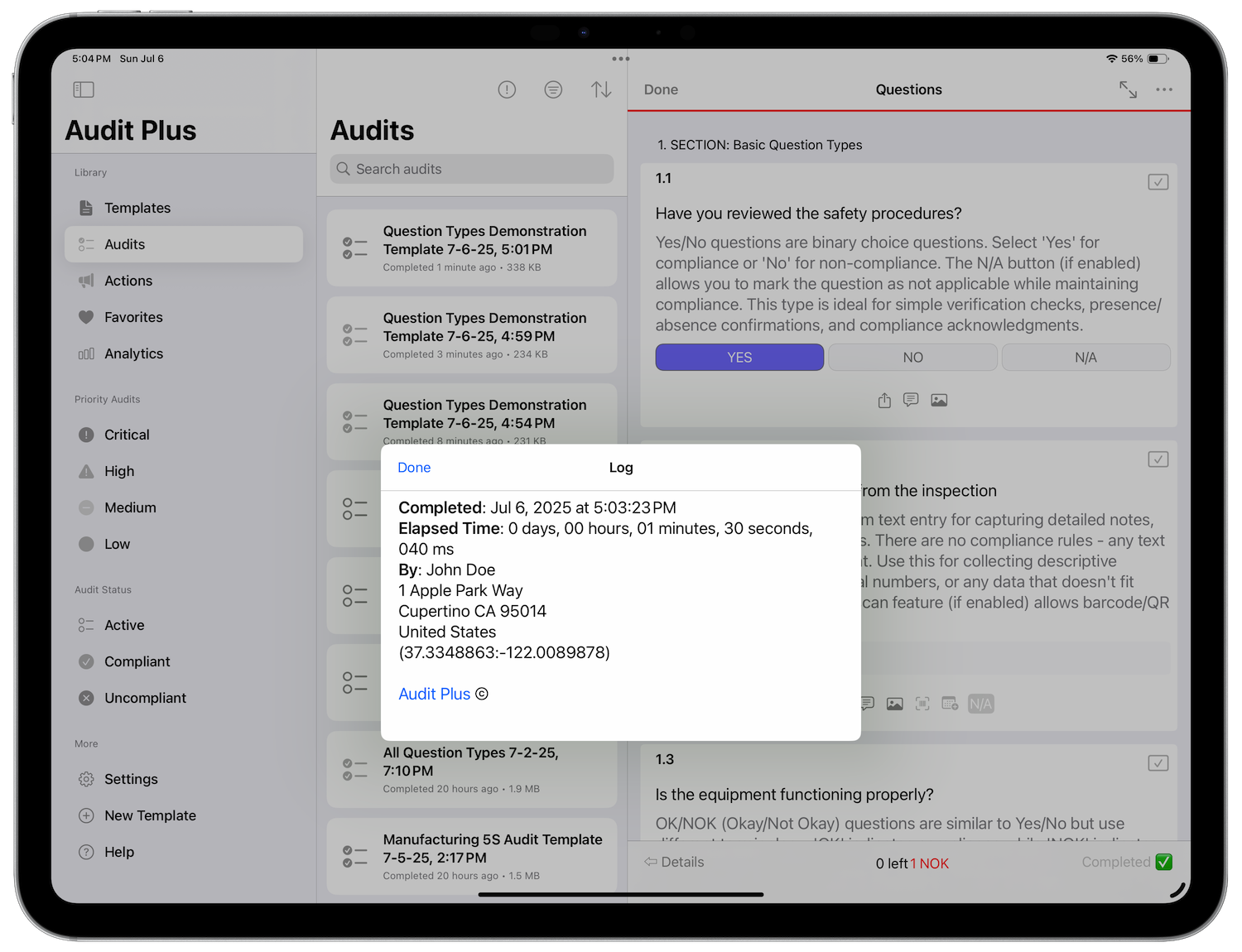Open Analytics in the sidebar
This screenshot has width=1242, height=952.
(x=184, y=353)
